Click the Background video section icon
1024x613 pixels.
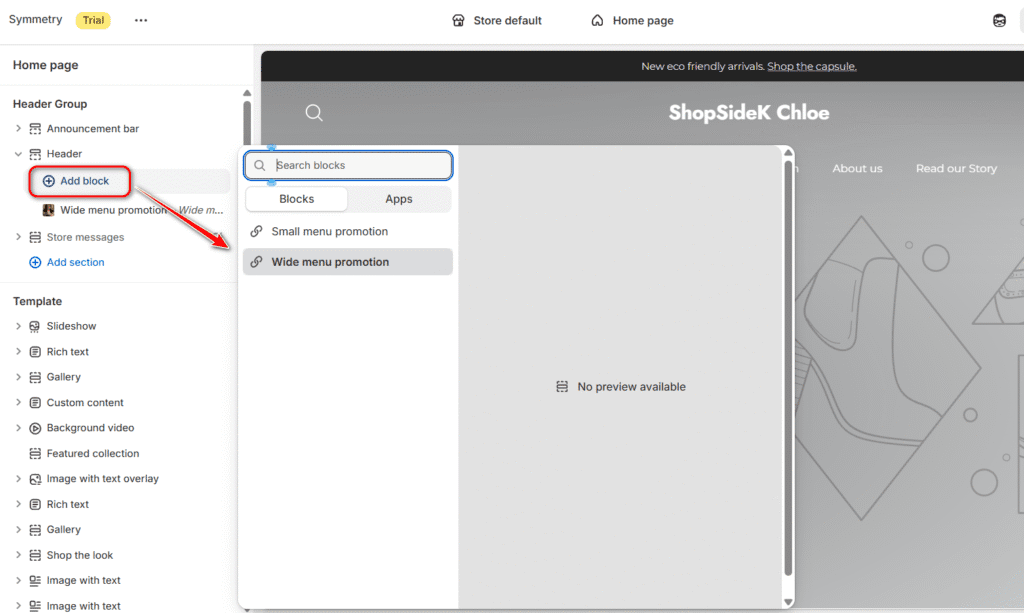click(35, 428)
